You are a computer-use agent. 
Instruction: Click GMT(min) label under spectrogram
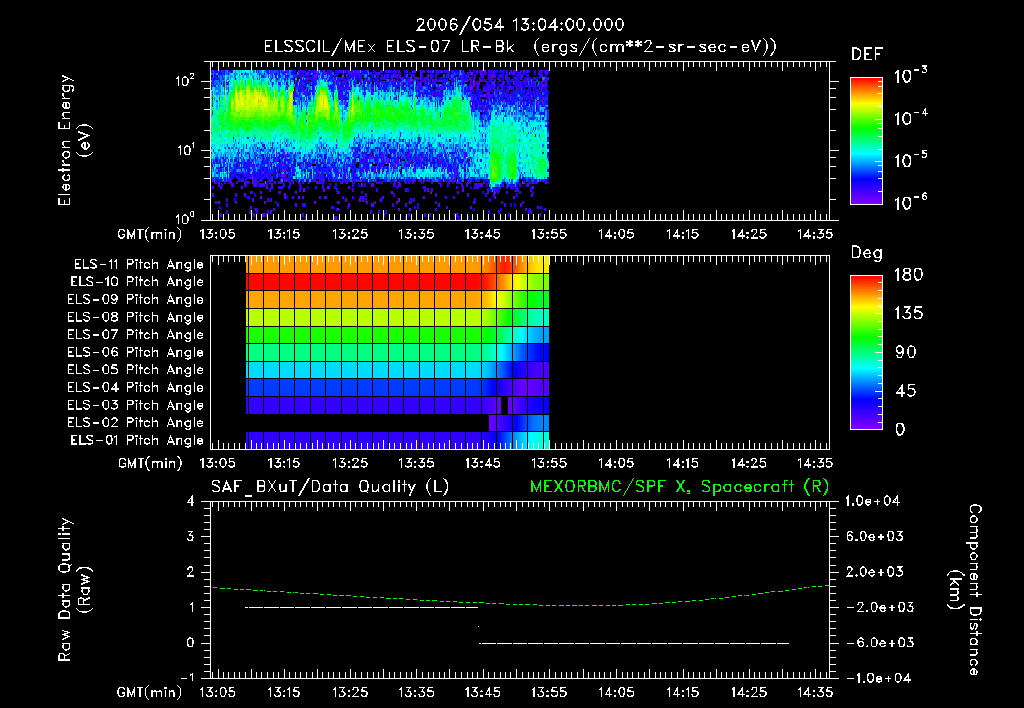pos(150,234)
